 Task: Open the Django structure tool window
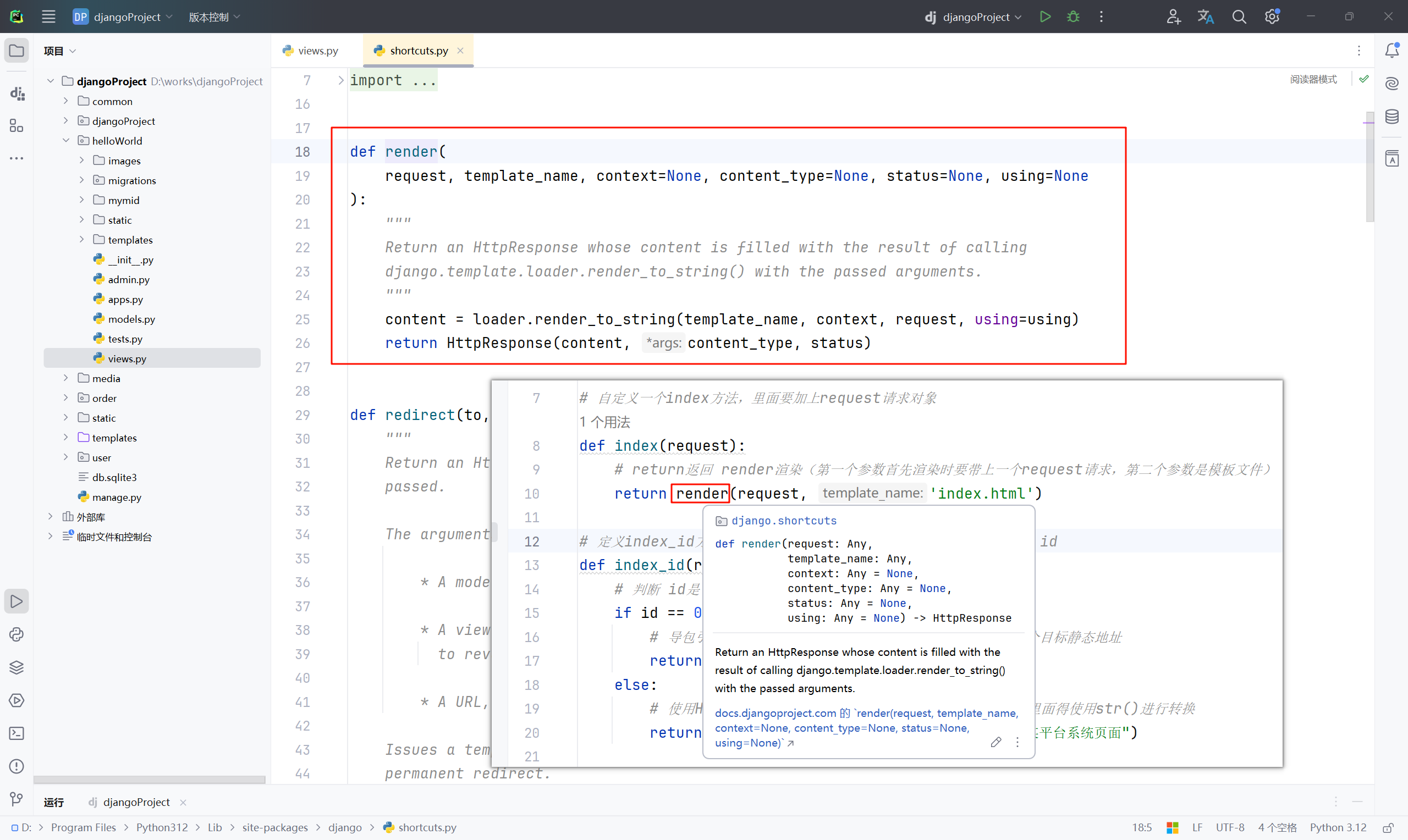[16, 93]
